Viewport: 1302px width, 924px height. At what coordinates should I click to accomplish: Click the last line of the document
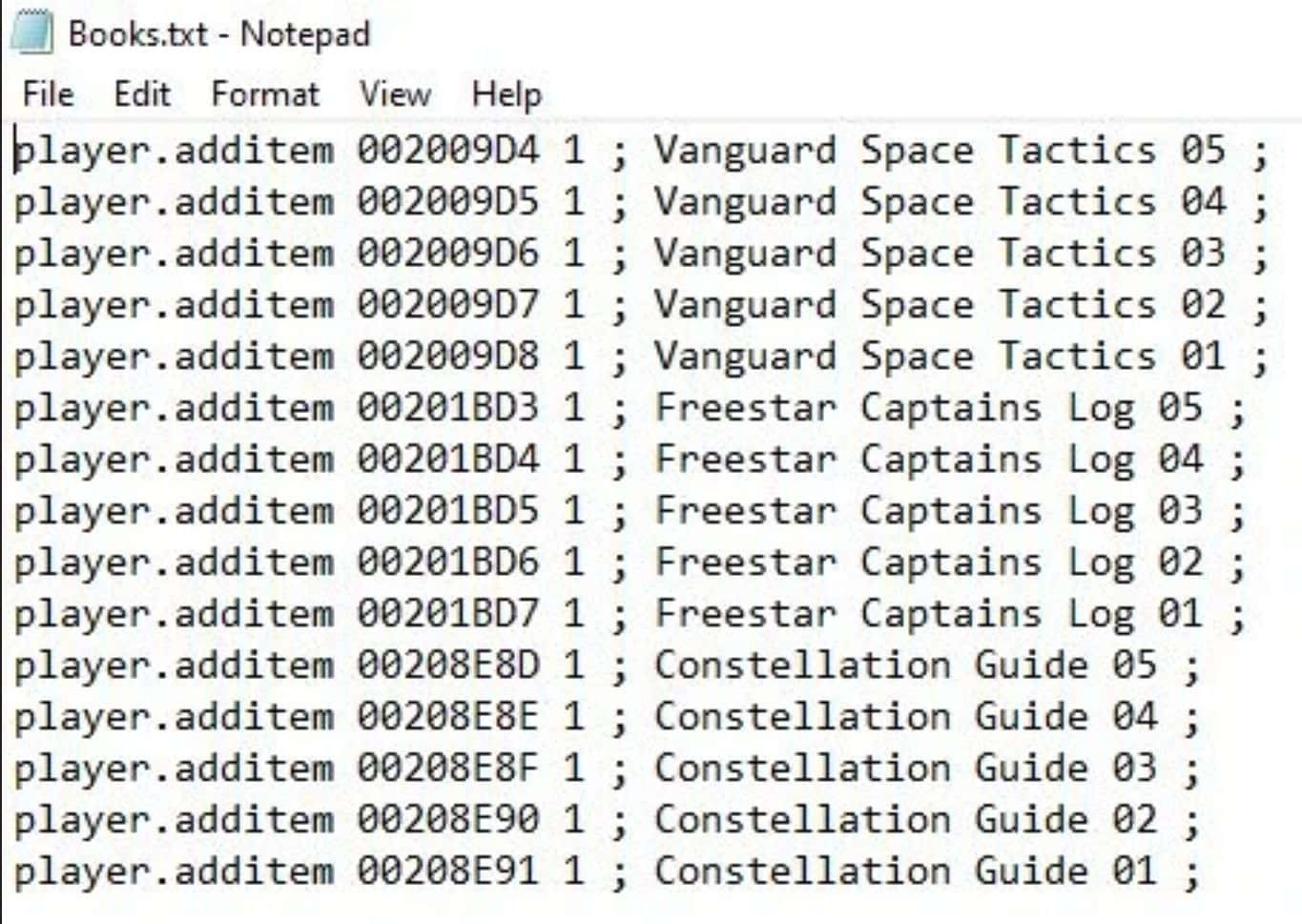[630, 869]
